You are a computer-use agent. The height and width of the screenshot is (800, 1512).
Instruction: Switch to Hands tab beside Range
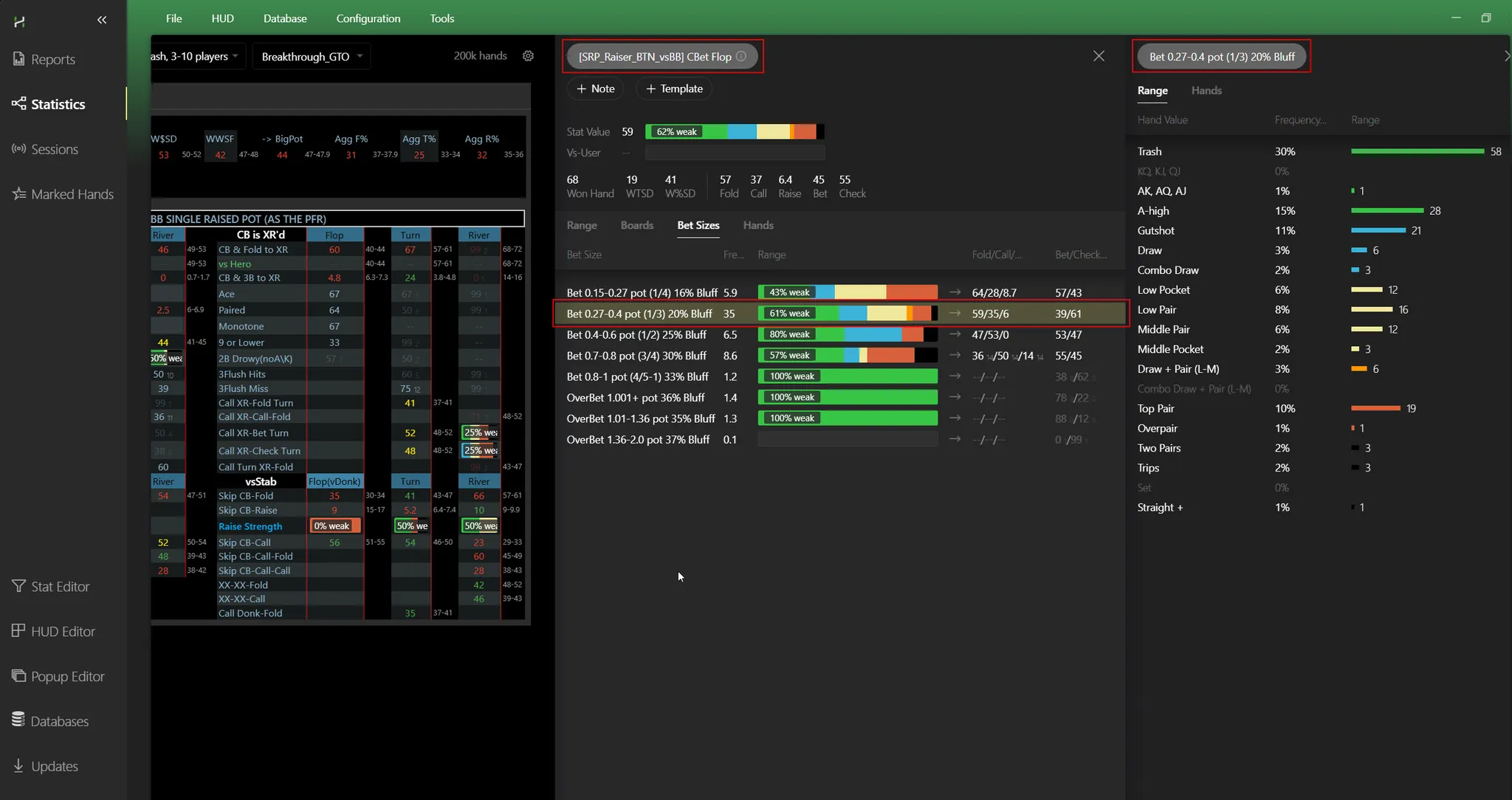coord(1206,90)
